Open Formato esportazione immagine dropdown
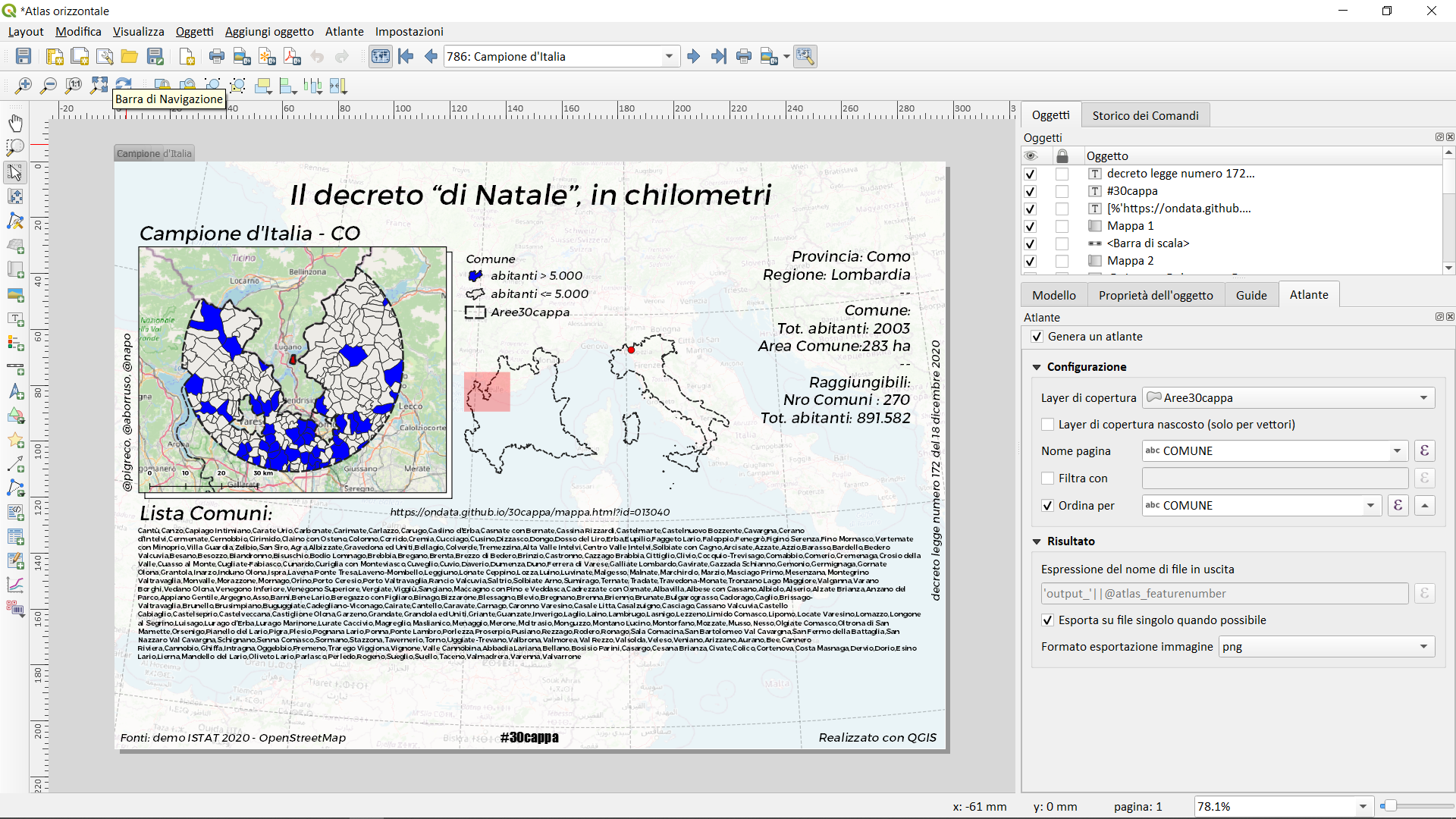This screenshot has width=1456, height=819. coord(1327,647)
